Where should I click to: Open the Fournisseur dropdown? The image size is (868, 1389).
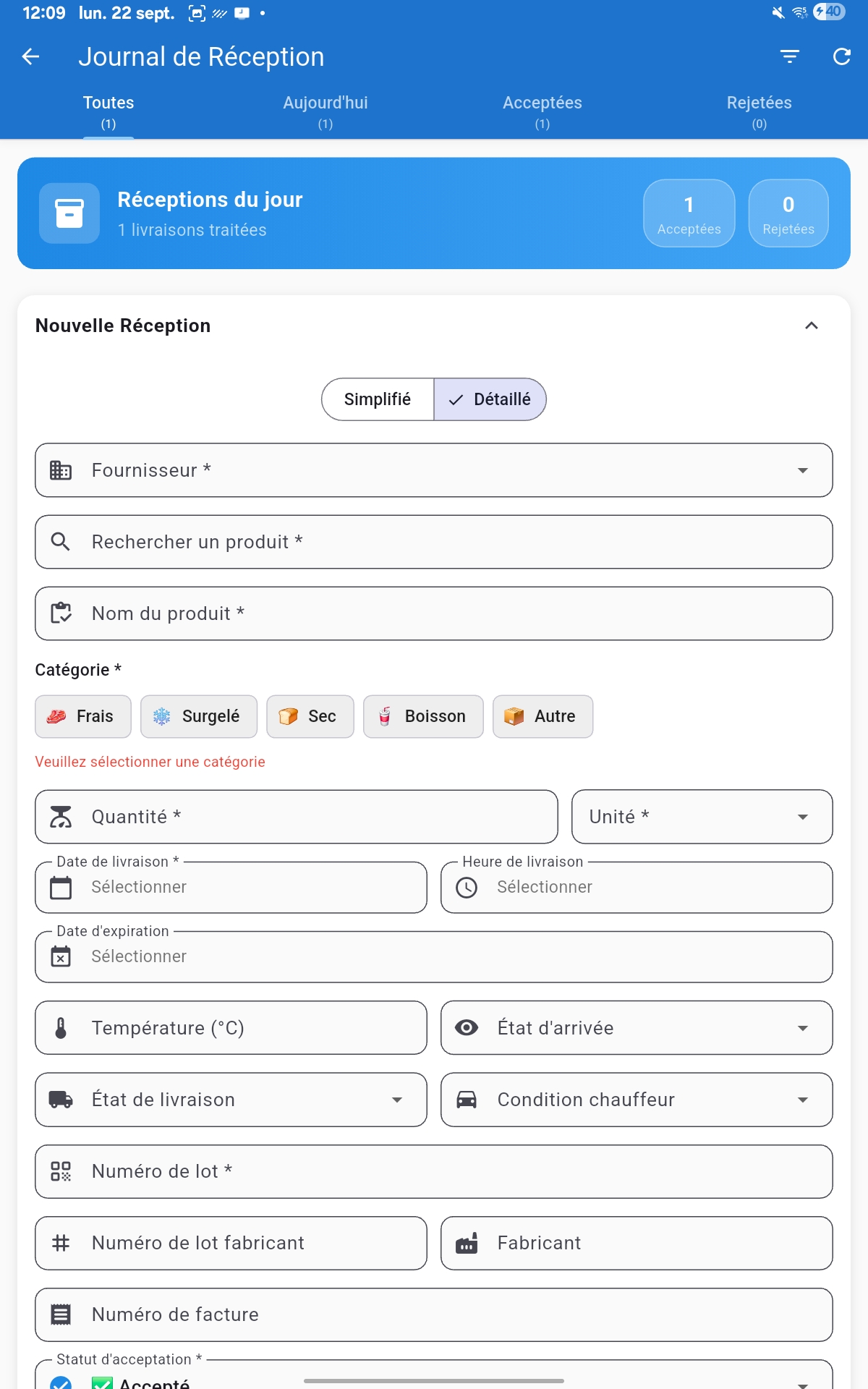(434, 470)
